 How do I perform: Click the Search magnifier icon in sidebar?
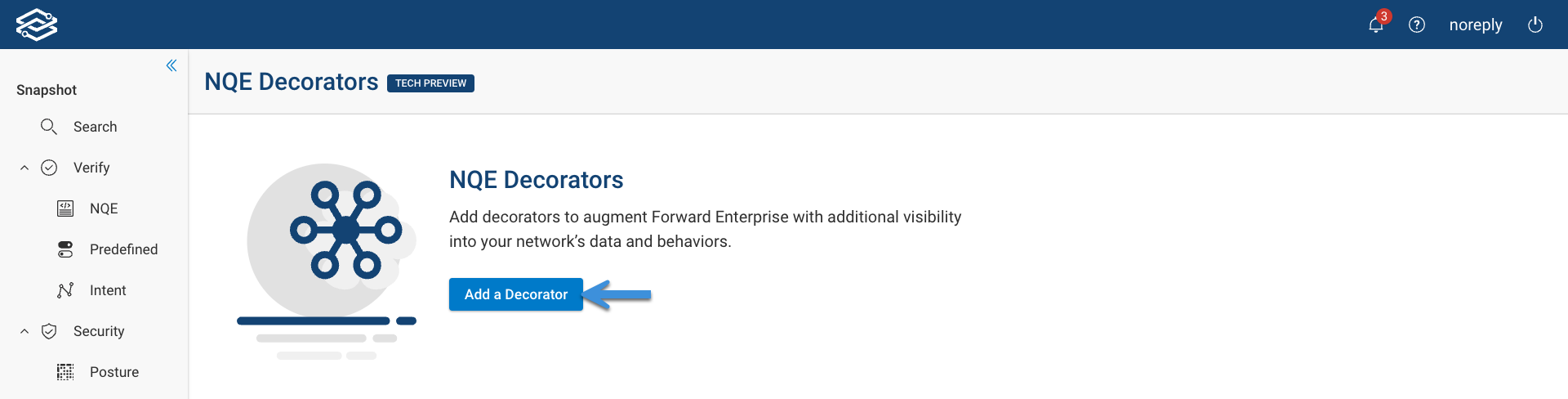[49, 127]
